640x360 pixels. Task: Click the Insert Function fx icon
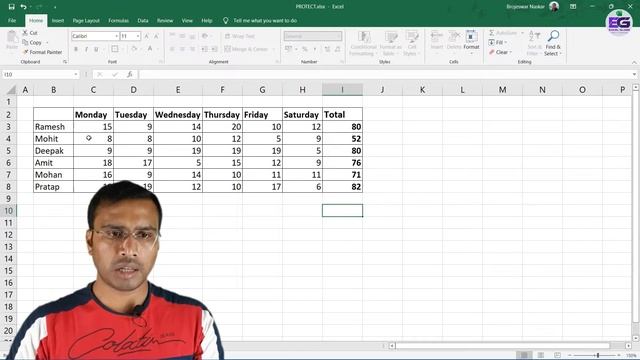[129, 74]
